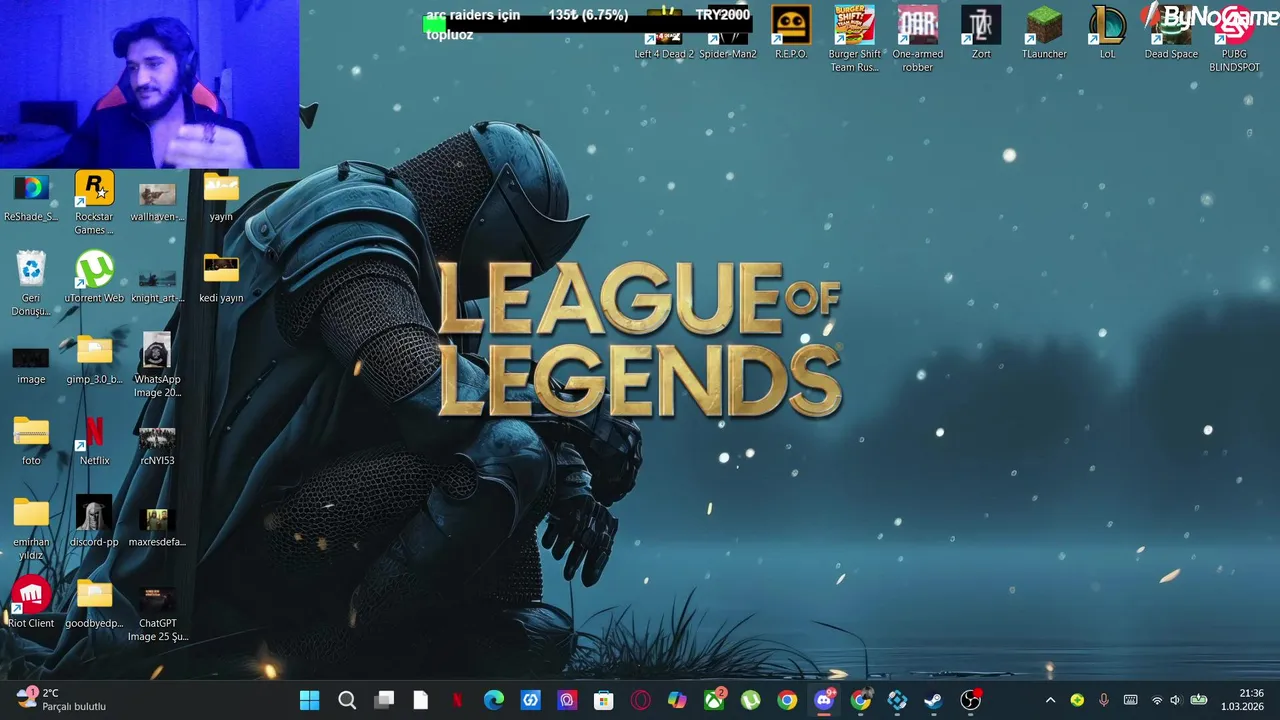The image size is (1280, 720).
Task: Launch Burger Shift Team Rush shortcut
Action: pos(854,39)
